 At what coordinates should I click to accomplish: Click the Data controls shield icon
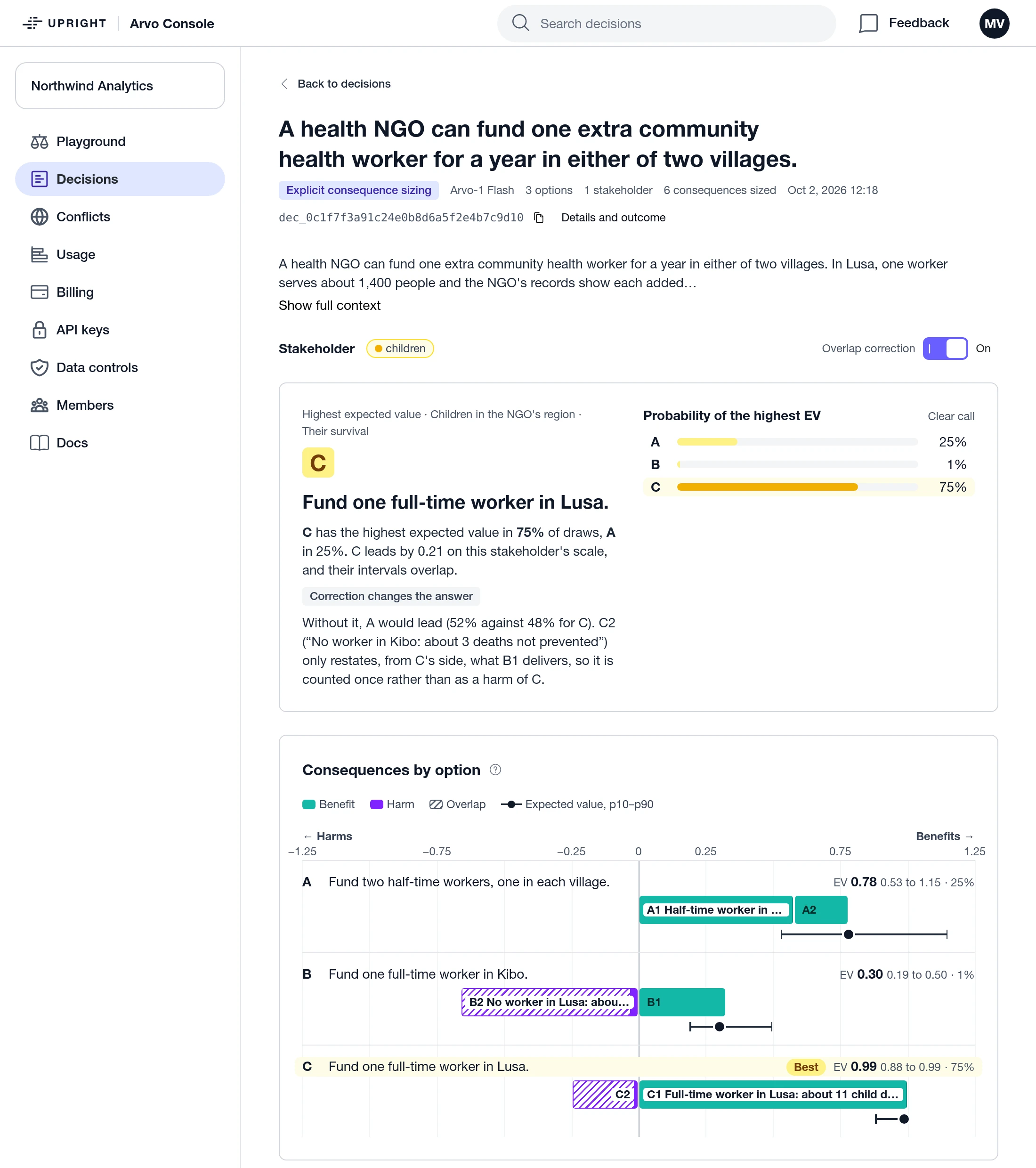40,367
